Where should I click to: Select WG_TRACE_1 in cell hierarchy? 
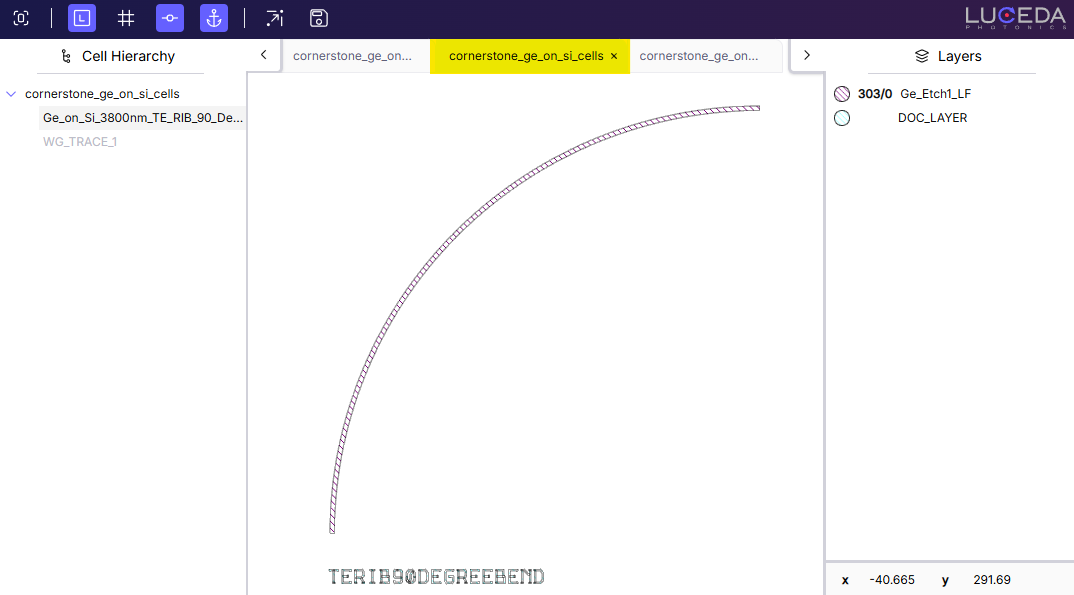tap(80, 142)
